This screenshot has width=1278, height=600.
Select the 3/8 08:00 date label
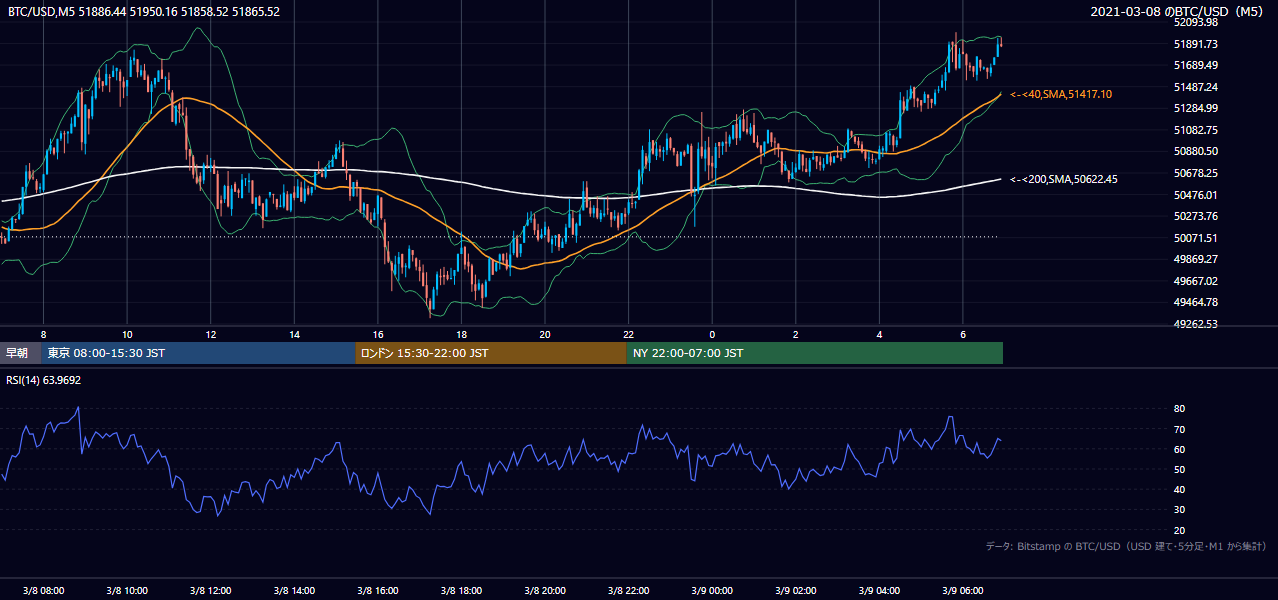(x=43, y=591)
